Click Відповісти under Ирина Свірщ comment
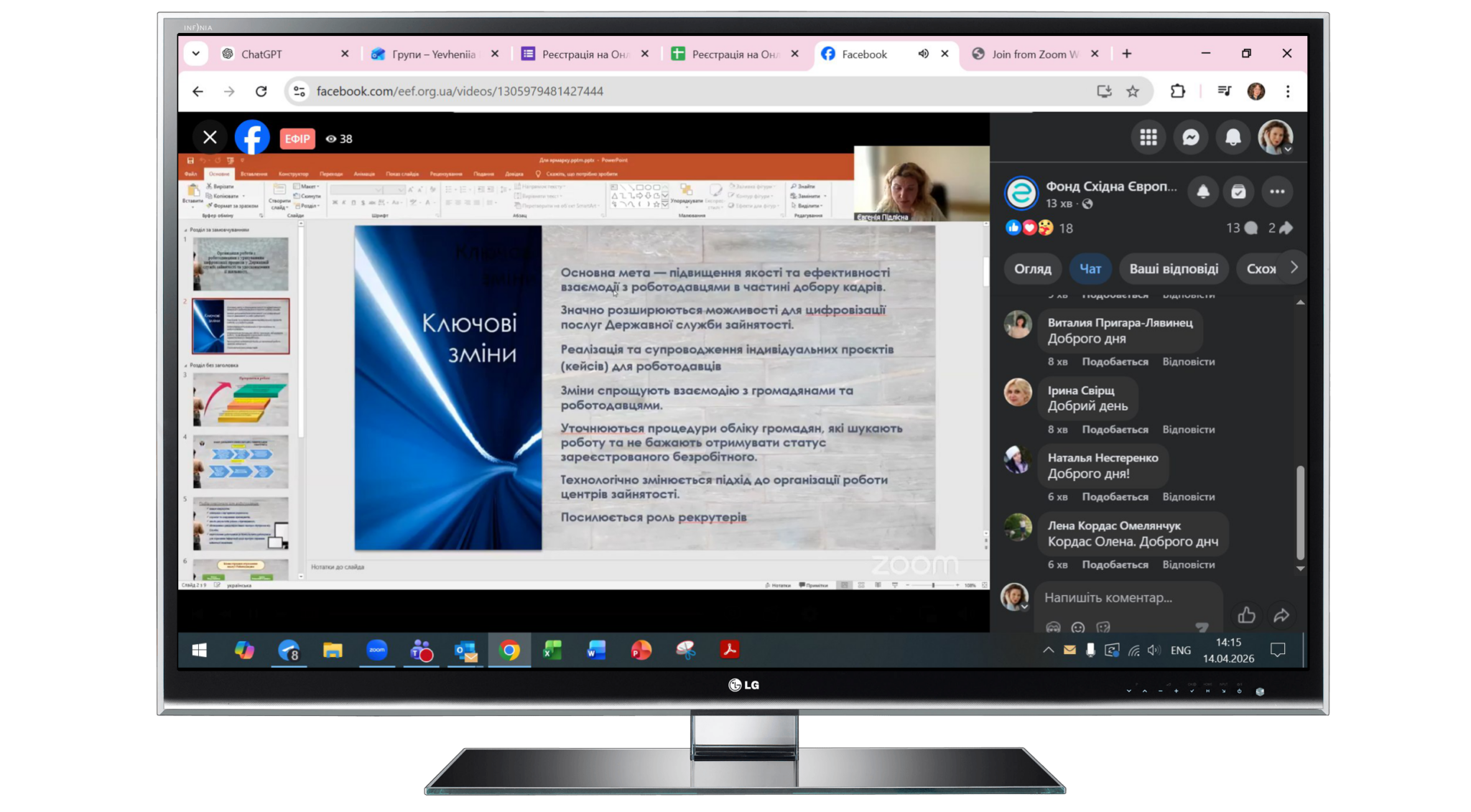The image size is (1471, 812). click(x=1188, y=429)
